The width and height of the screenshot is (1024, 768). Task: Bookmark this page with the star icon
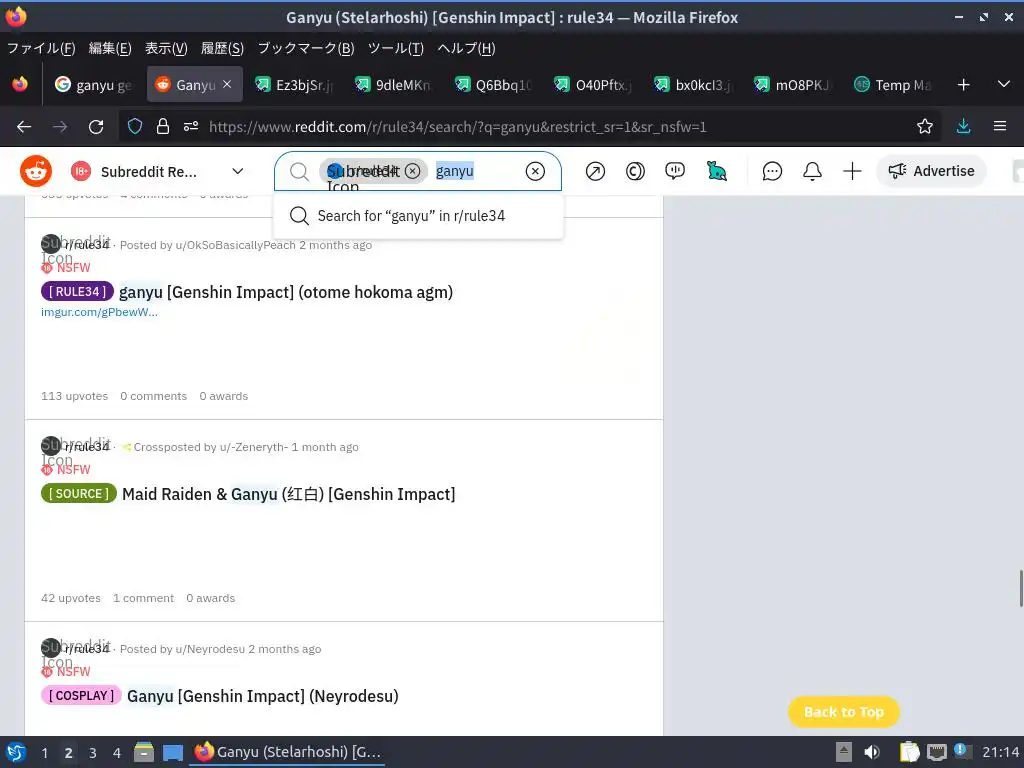point(925,127)
